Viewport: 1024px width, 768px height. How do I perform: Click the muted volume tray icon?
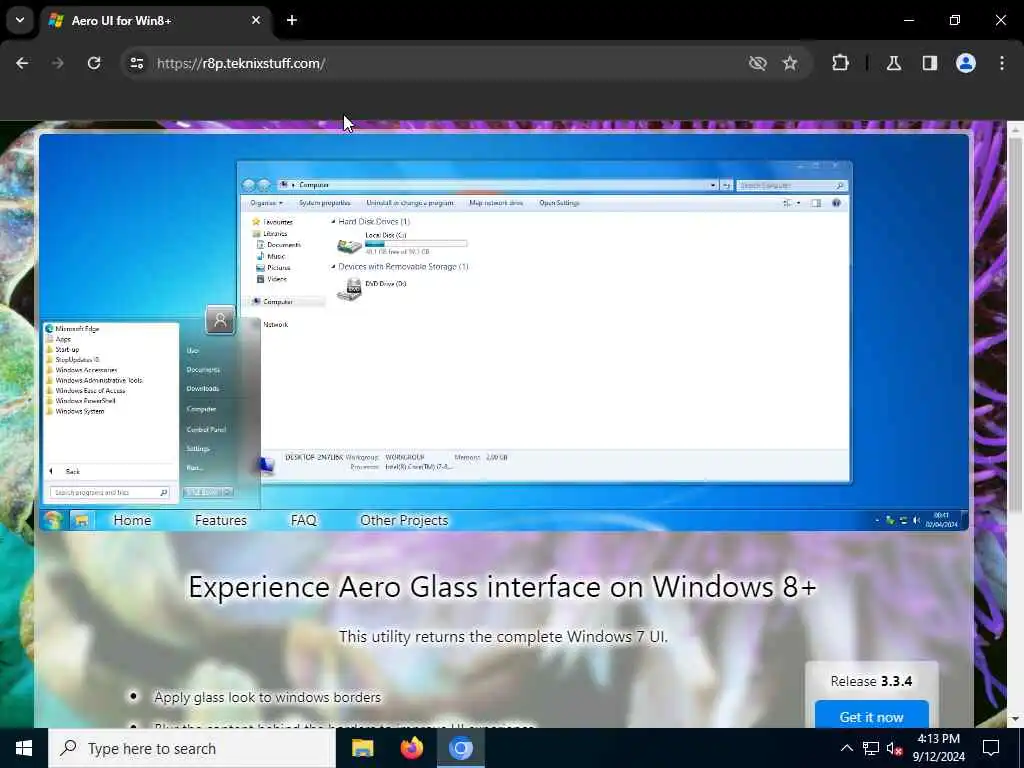tap(894, 748)
